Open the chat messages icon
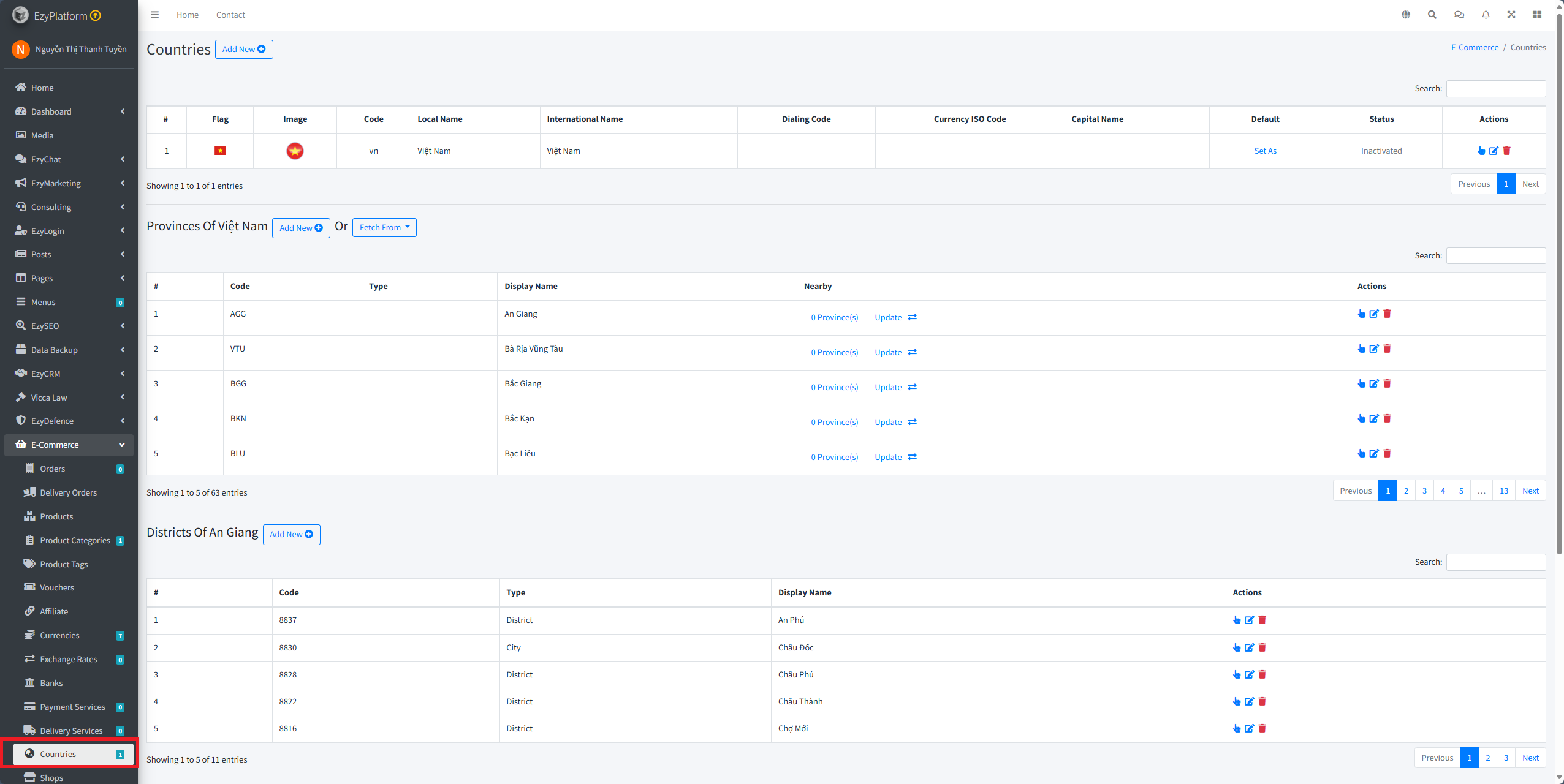Viewport: 1564px width, 784px height. coord(1459,15)
